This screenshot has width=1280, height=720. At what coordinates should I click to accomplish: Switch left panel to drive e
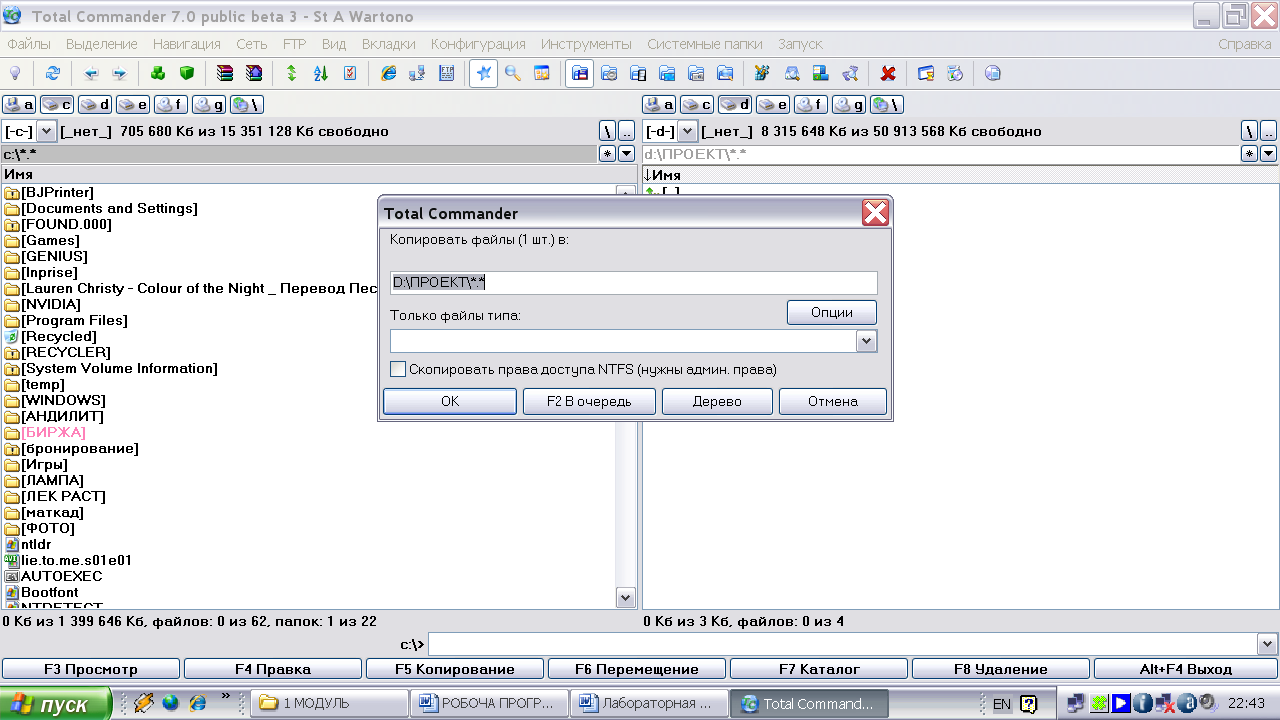[x=132, y=104]
